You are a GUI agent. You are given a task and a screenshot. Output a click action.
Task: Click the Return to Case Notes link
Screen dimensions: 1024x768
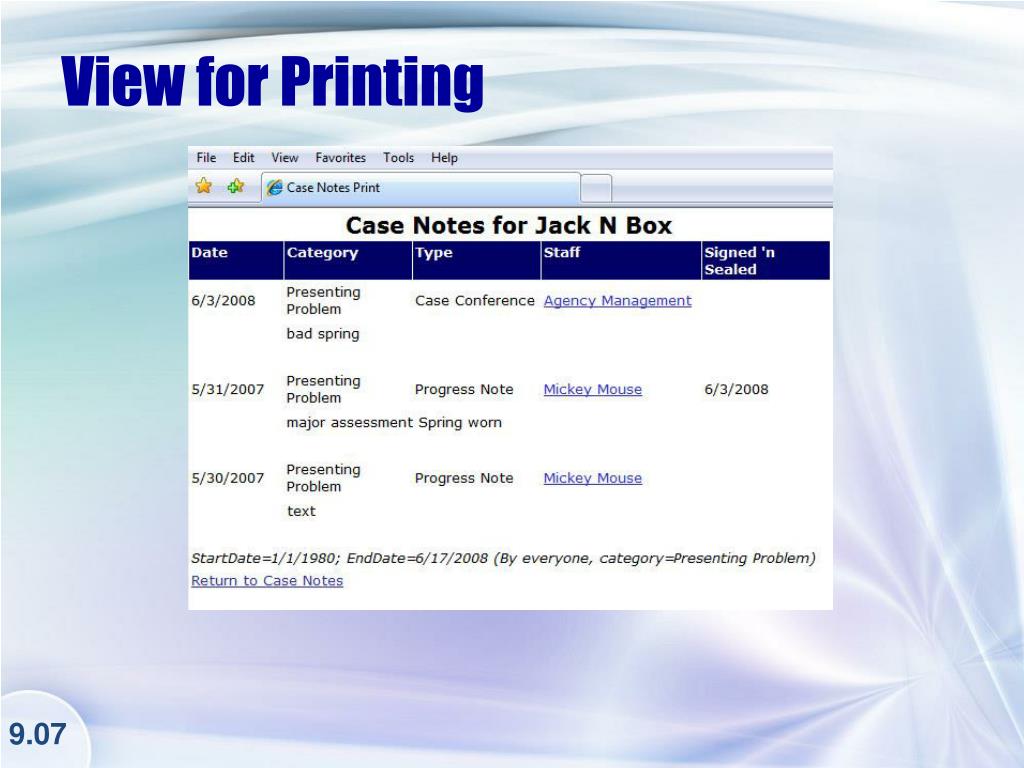266,581
